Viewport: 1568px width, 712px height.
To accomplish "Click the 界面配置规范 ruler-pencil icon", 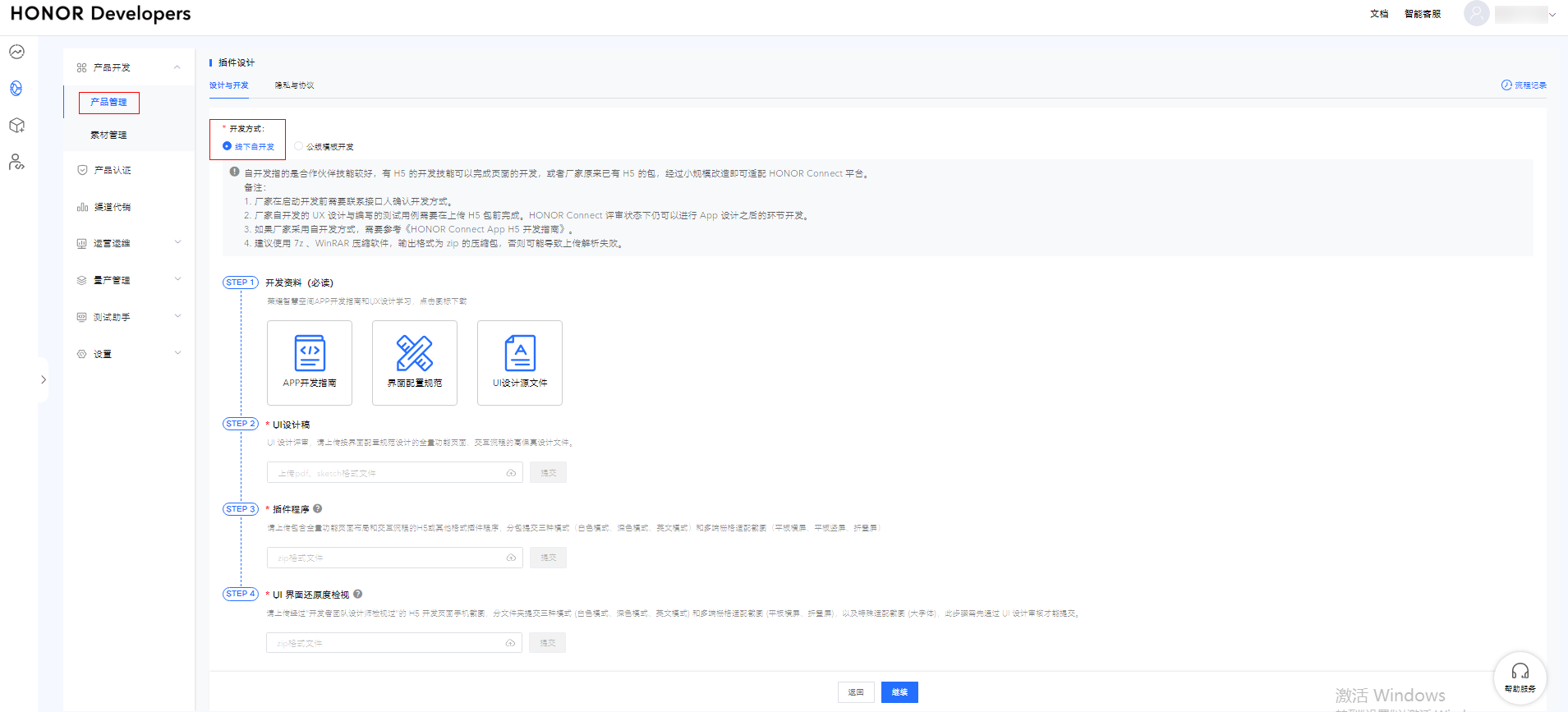I will pyautogui.click(x=415, y=354).
